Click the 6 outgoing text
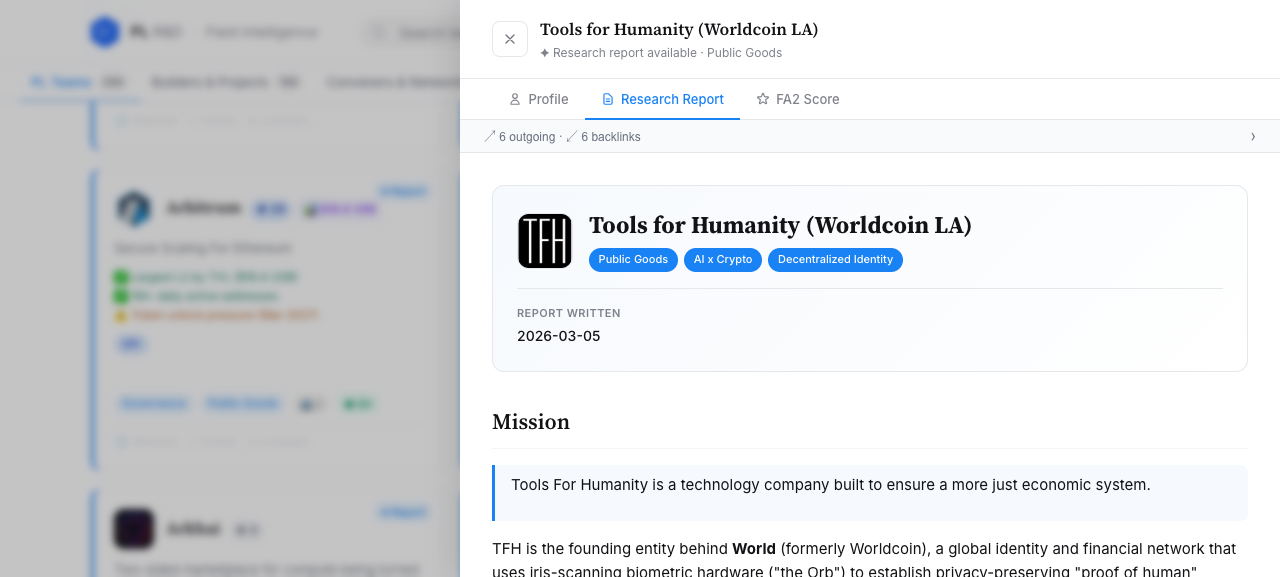Screen dimensions: 1280x577 click(x=527, y=137)
